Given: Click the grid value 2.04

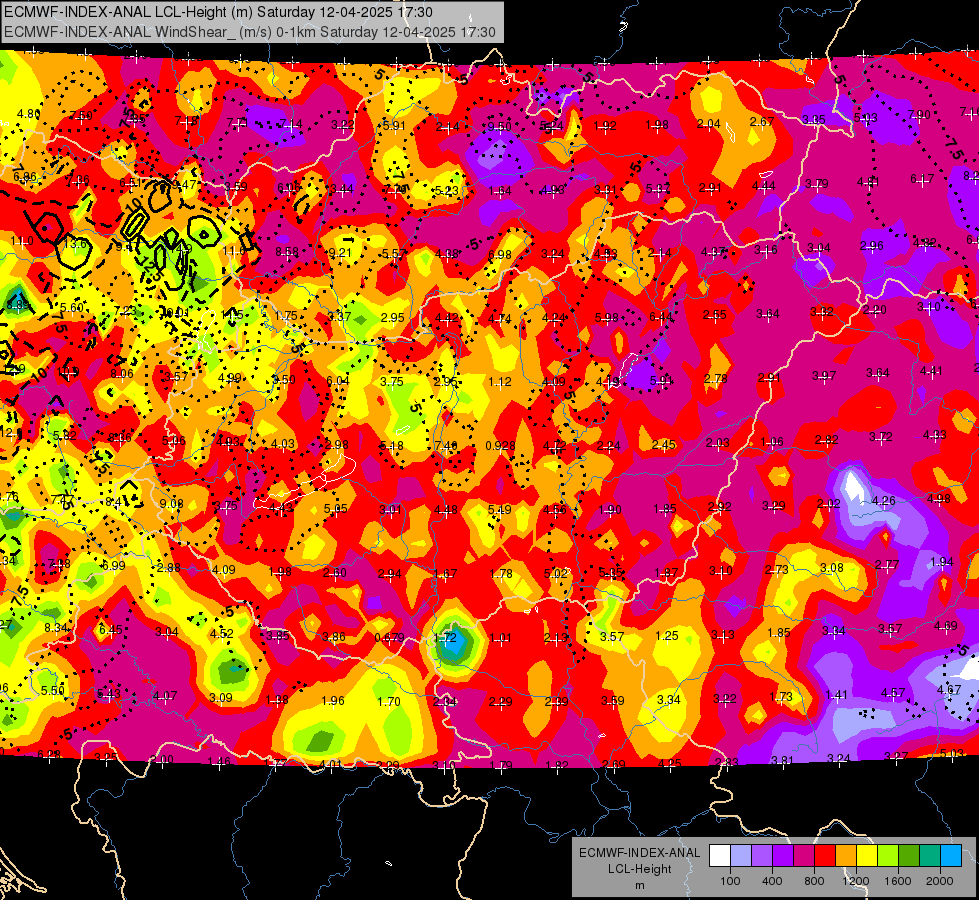Looking at the screenshot, I should pos(709,124).
